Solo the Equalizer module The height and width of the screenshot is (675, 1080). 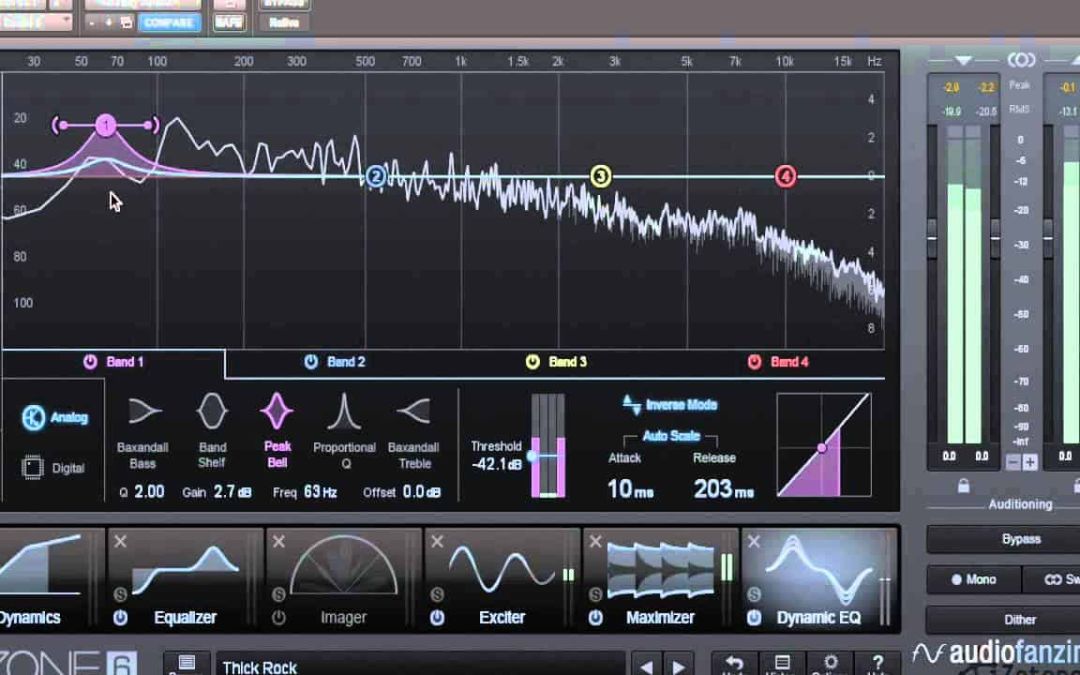[121, 594]
